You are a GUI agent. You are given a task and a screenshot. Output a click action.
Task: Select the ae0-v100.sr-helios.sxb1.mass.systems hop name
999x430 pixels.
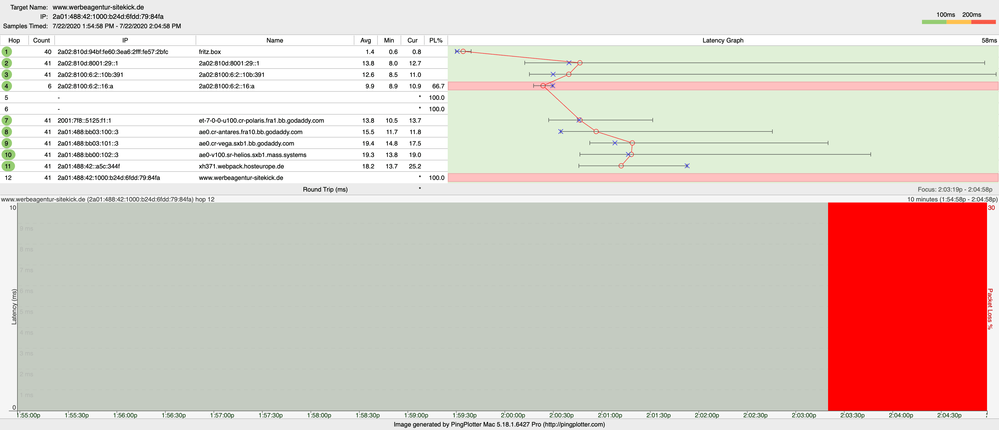click(x=252, y=155)
